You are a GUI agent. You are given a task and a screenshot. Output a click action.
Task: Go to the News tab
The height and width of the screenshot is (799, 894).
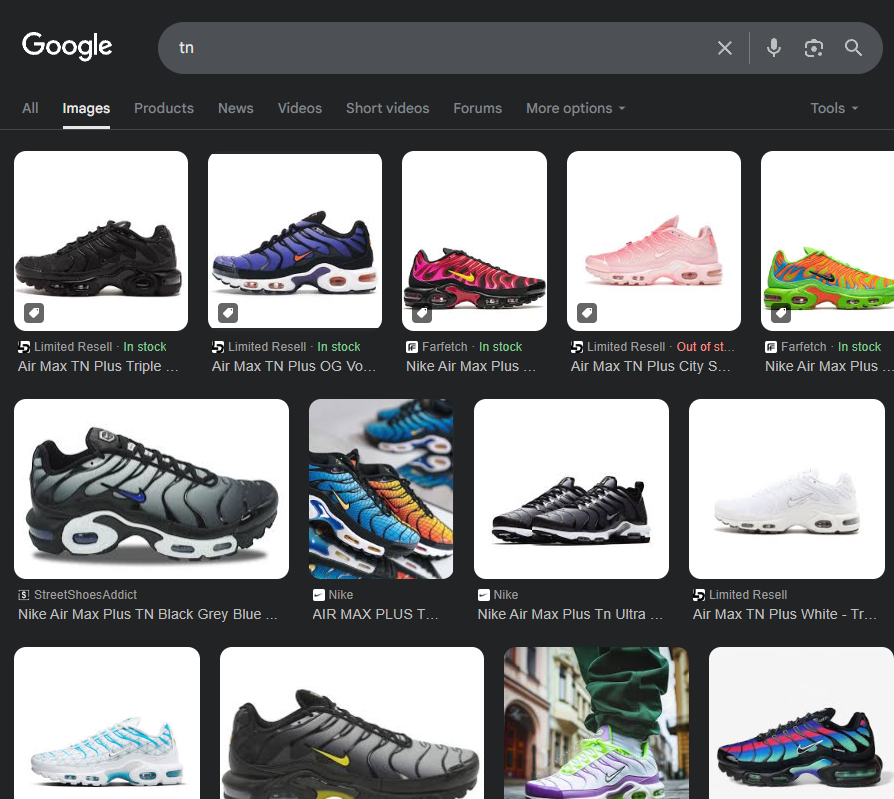pyautogui.click(x=235, y=108)
